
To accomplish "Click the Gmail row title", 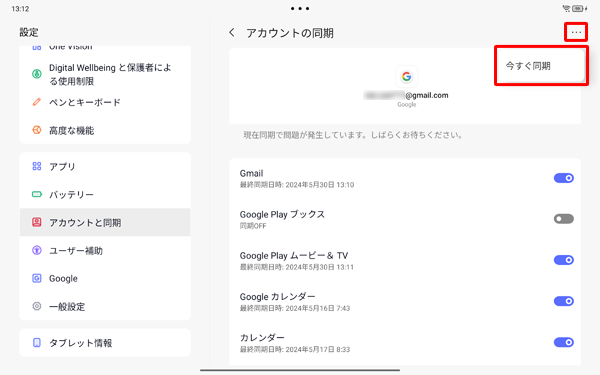I will click(x=251, y=173).
